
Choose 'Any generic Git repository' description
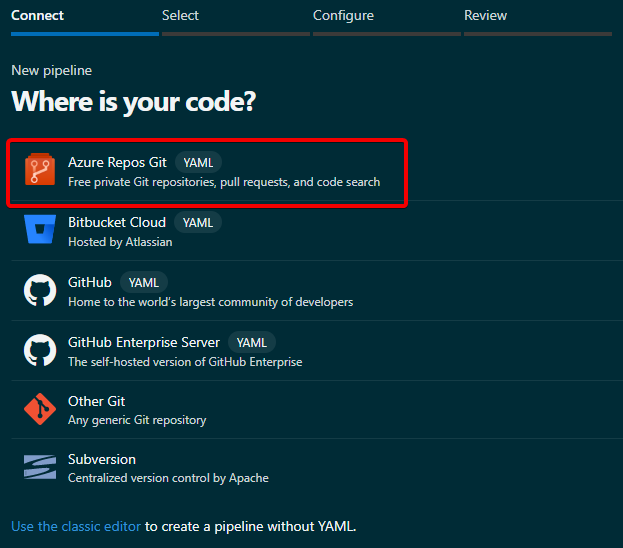coord(137,420)
